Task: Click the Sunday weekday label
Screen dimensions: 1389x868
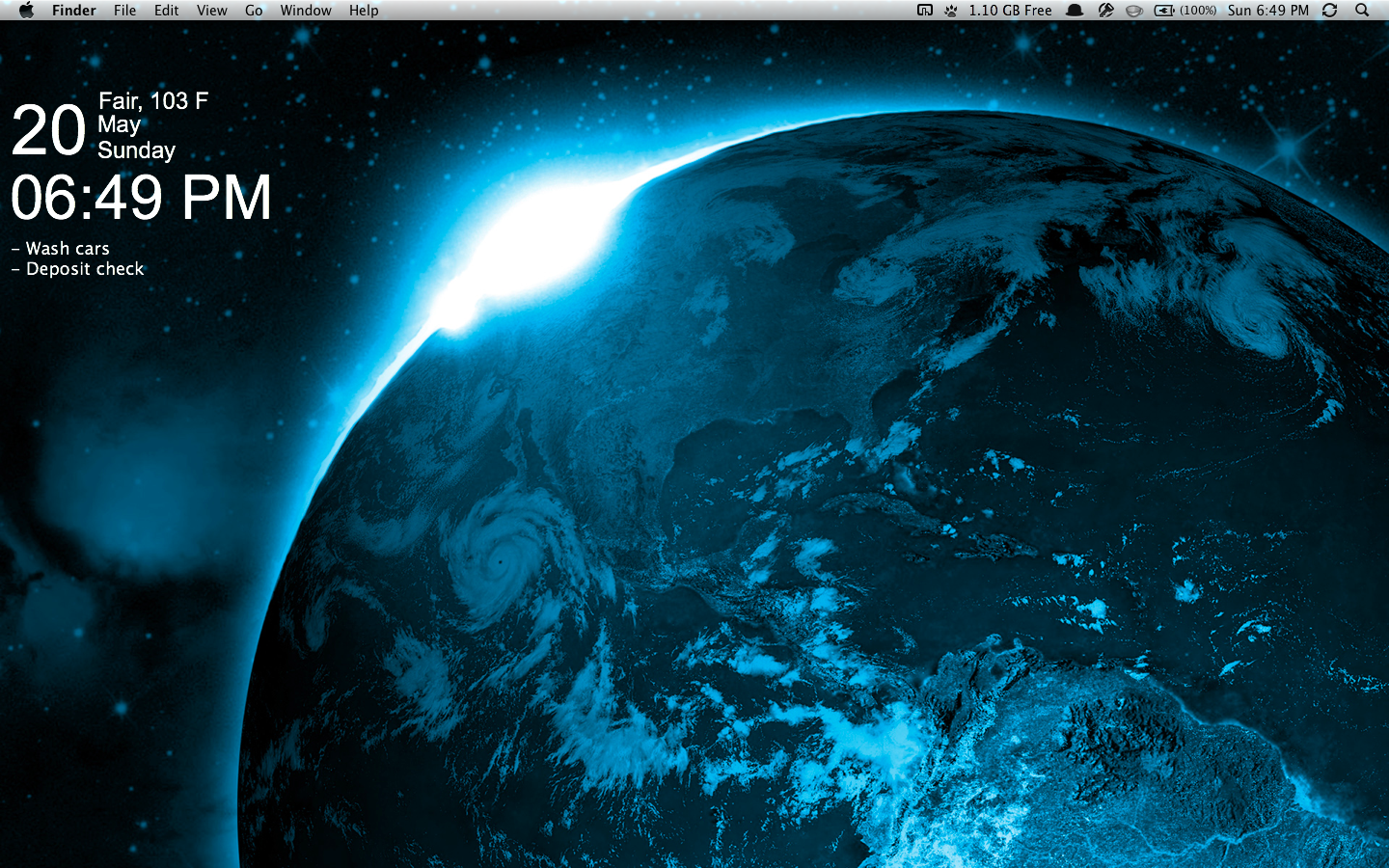Action: (136, 150)
